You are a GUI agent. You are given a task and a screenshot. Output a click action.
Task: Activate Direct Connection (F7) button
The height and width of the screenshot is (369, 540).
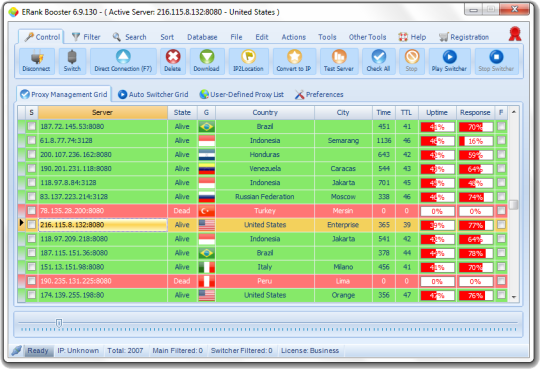pyautogui.click(x=123, y=61)
